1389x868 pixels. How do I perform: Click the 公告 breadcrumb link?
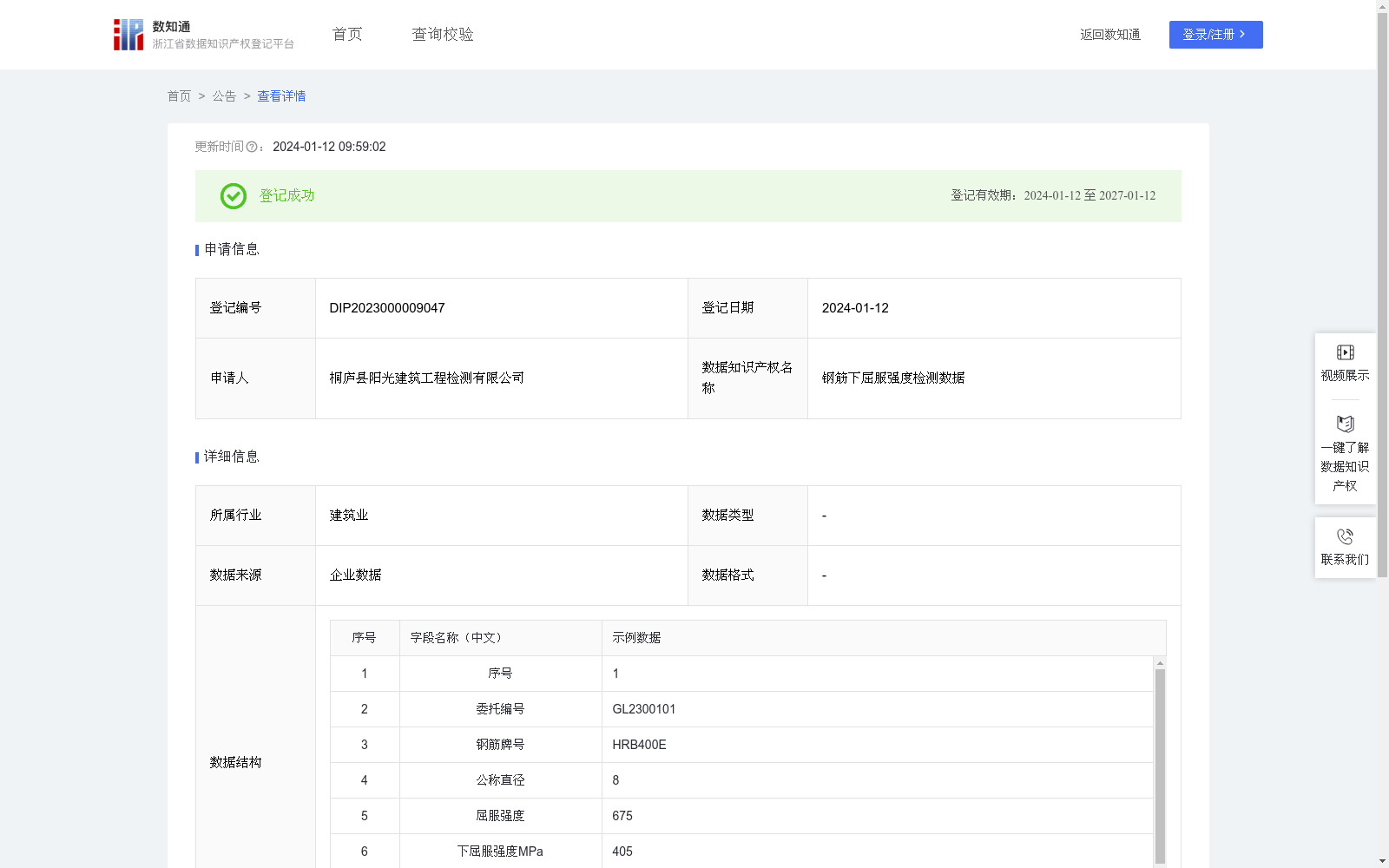224,96
